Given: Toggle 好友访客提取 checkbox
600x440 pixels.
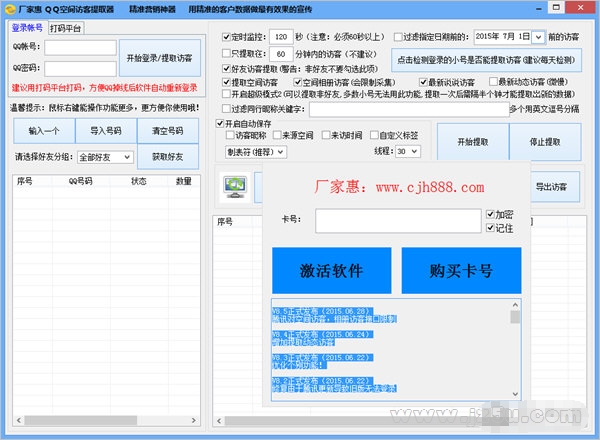Looking at the screenshot, I should pos(226,68).
